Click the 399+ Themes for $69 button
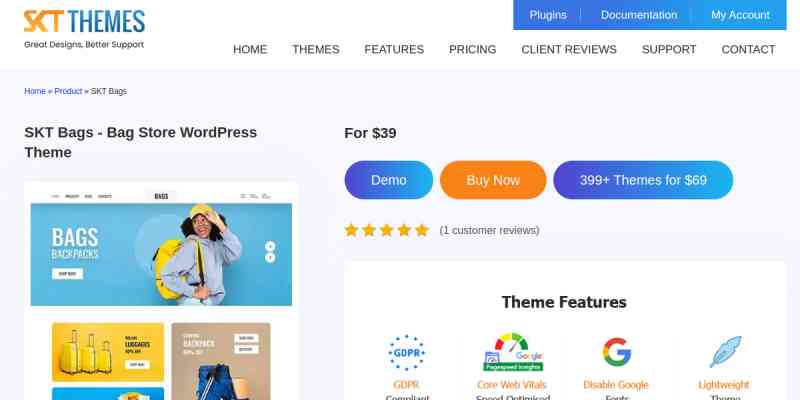The height and width of the screenshot is (400, 800). pyautogui.click(x=643, y=180)
